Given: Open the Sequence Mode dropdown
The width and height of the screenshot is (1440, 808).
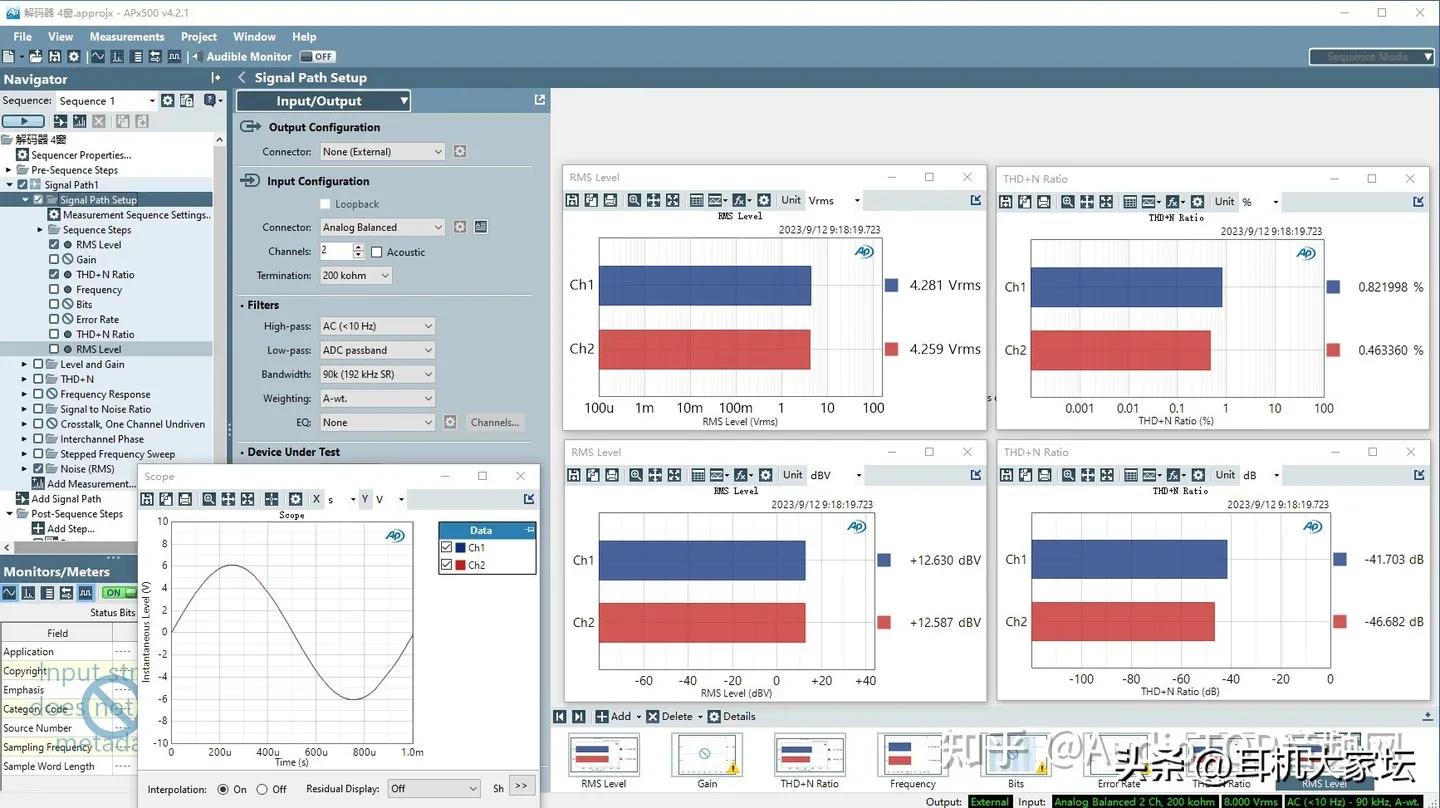Looking at the screenshot, I should tap(1373, 57).
